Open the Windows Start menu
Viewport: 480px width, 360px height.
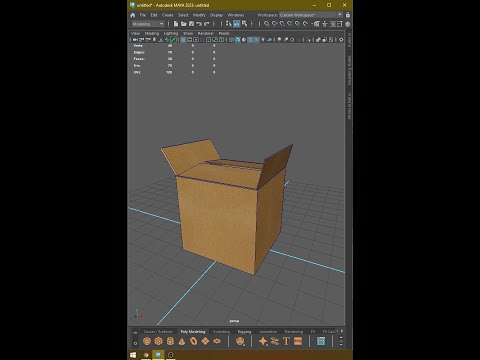pyautogui.click(x=133, y=355)
